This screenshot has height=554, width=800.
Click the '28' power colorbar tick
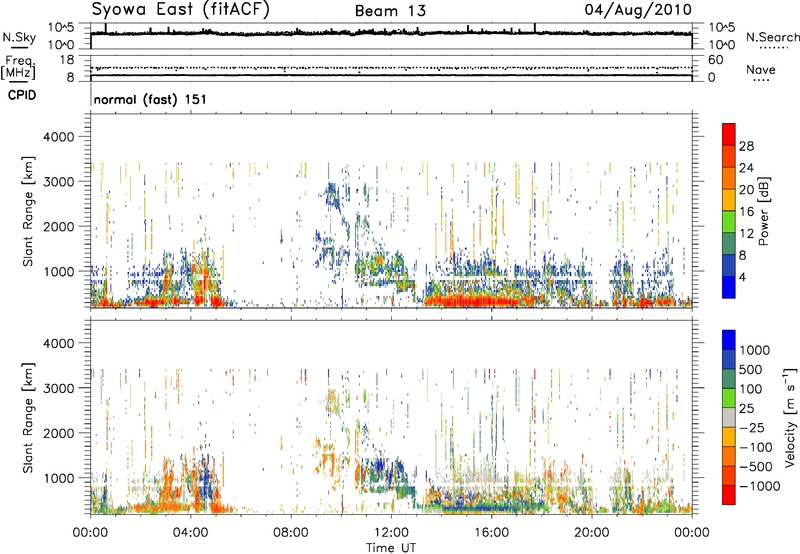coord(746,146)
